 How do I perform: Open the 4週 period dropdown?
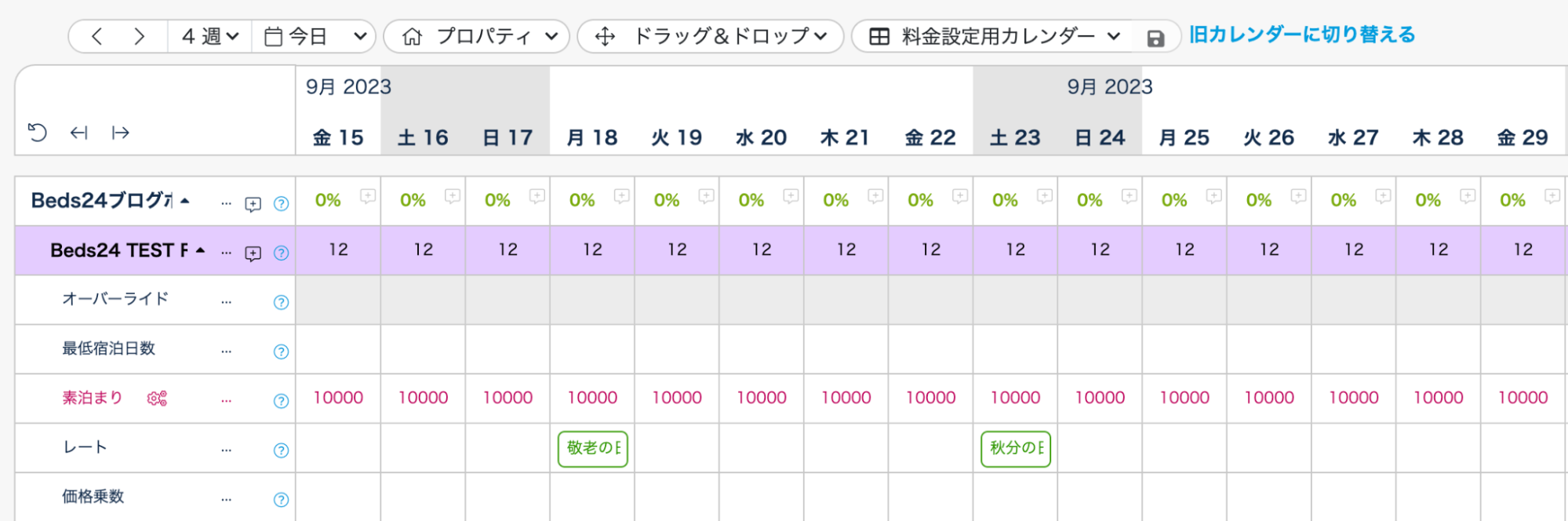[209, 36]
